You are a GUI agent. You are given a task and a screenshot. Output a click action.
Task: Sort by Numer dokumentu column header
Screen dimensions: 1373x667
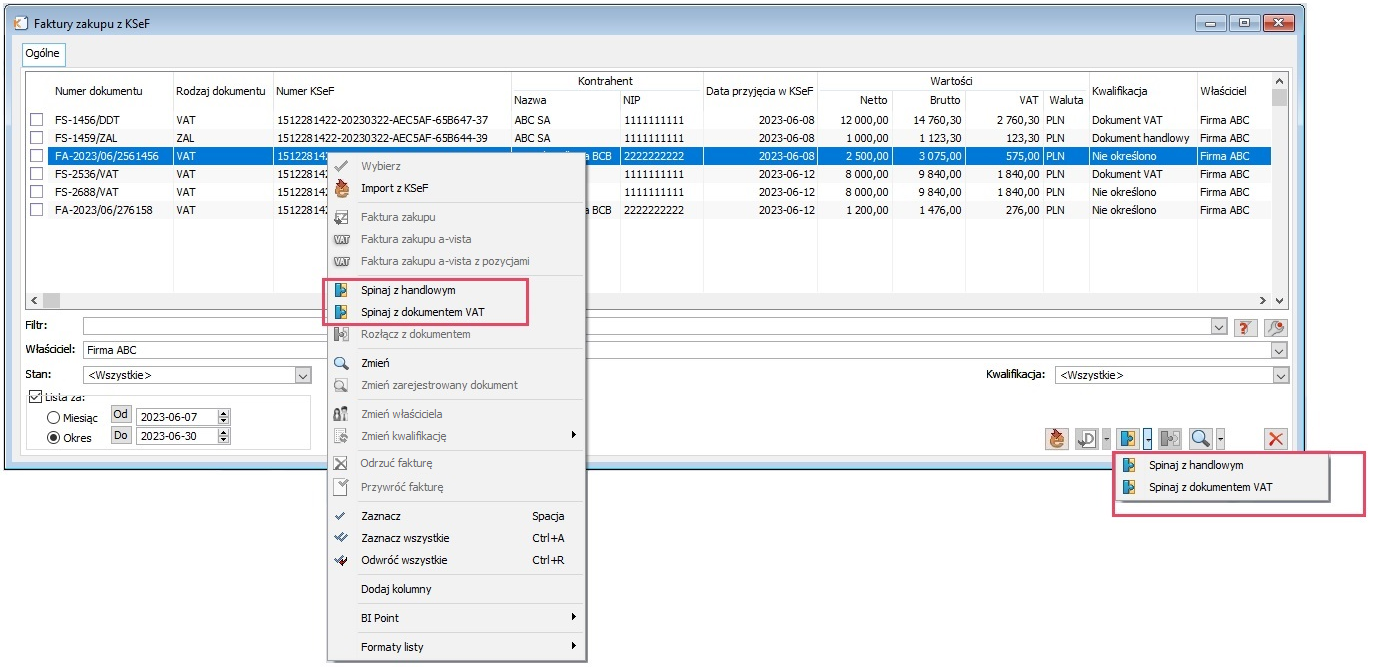(99, 91)
